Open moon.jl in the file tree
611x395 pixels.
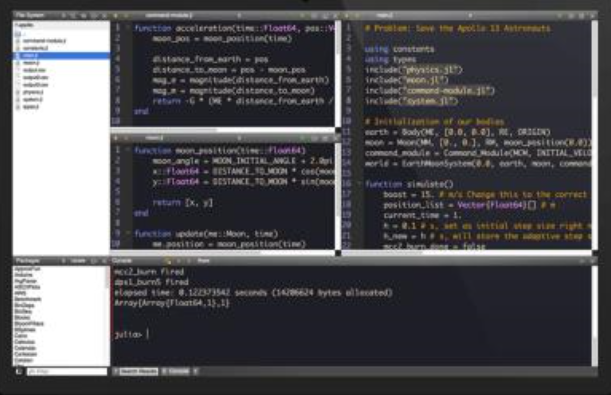click(31, 63)
